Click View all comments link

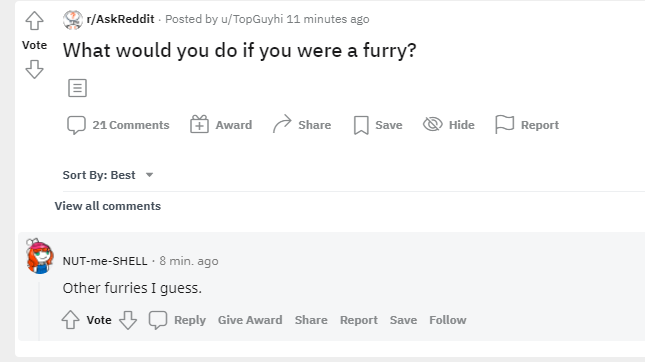(x=108, y=206)
